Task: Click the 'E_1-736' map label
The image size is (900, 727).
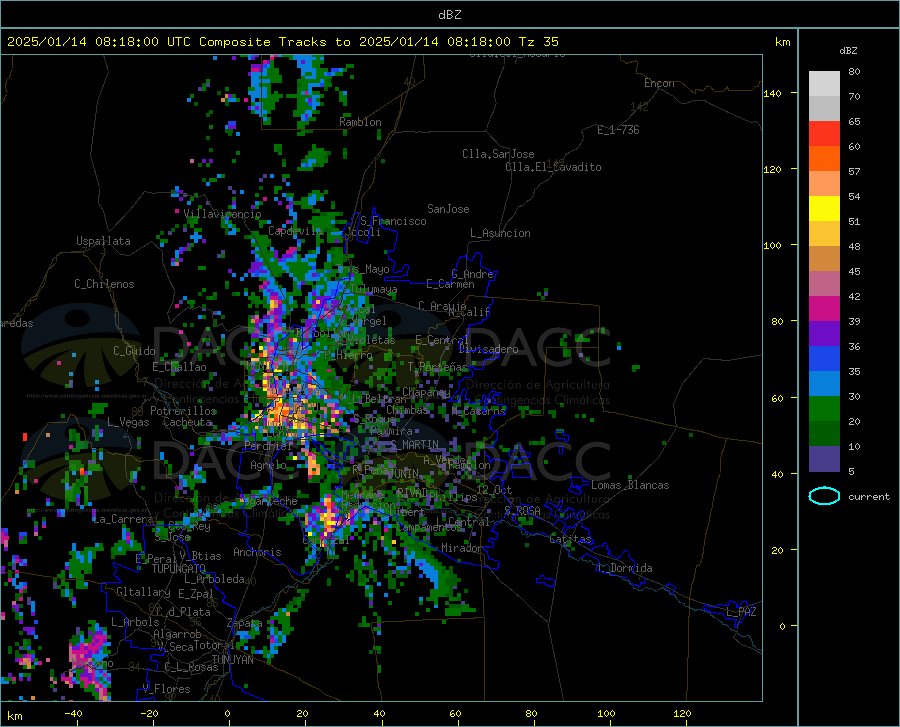Action: (x=618, y=130)
